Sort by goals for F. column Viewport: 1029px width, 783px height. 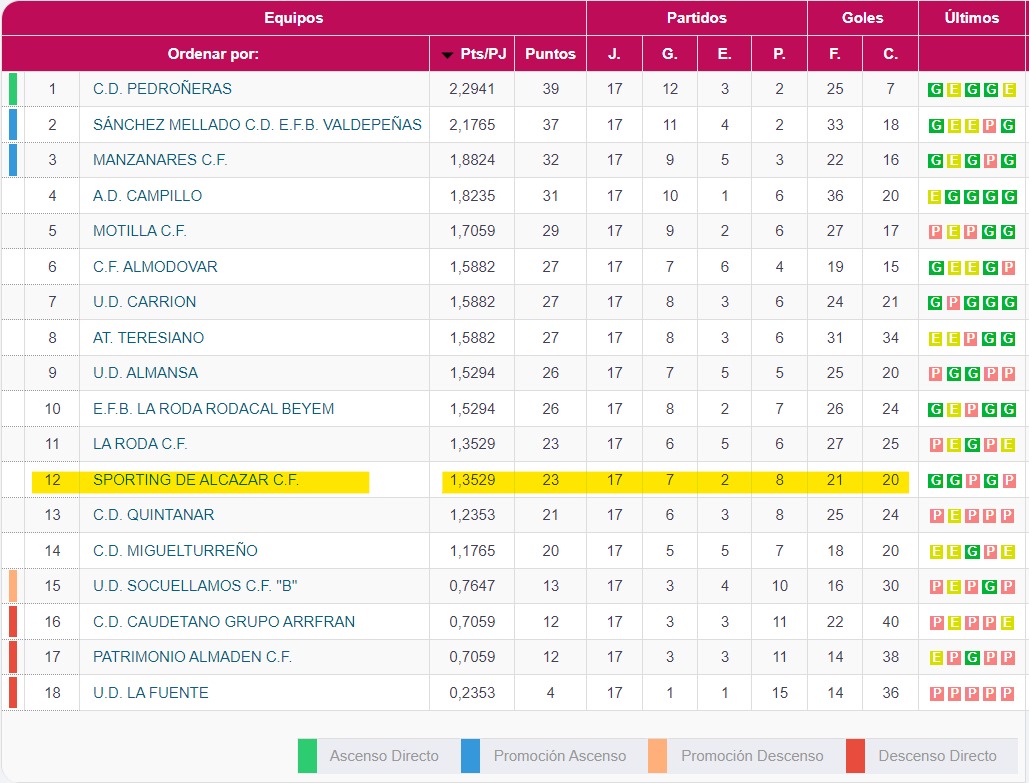[834, 54]
